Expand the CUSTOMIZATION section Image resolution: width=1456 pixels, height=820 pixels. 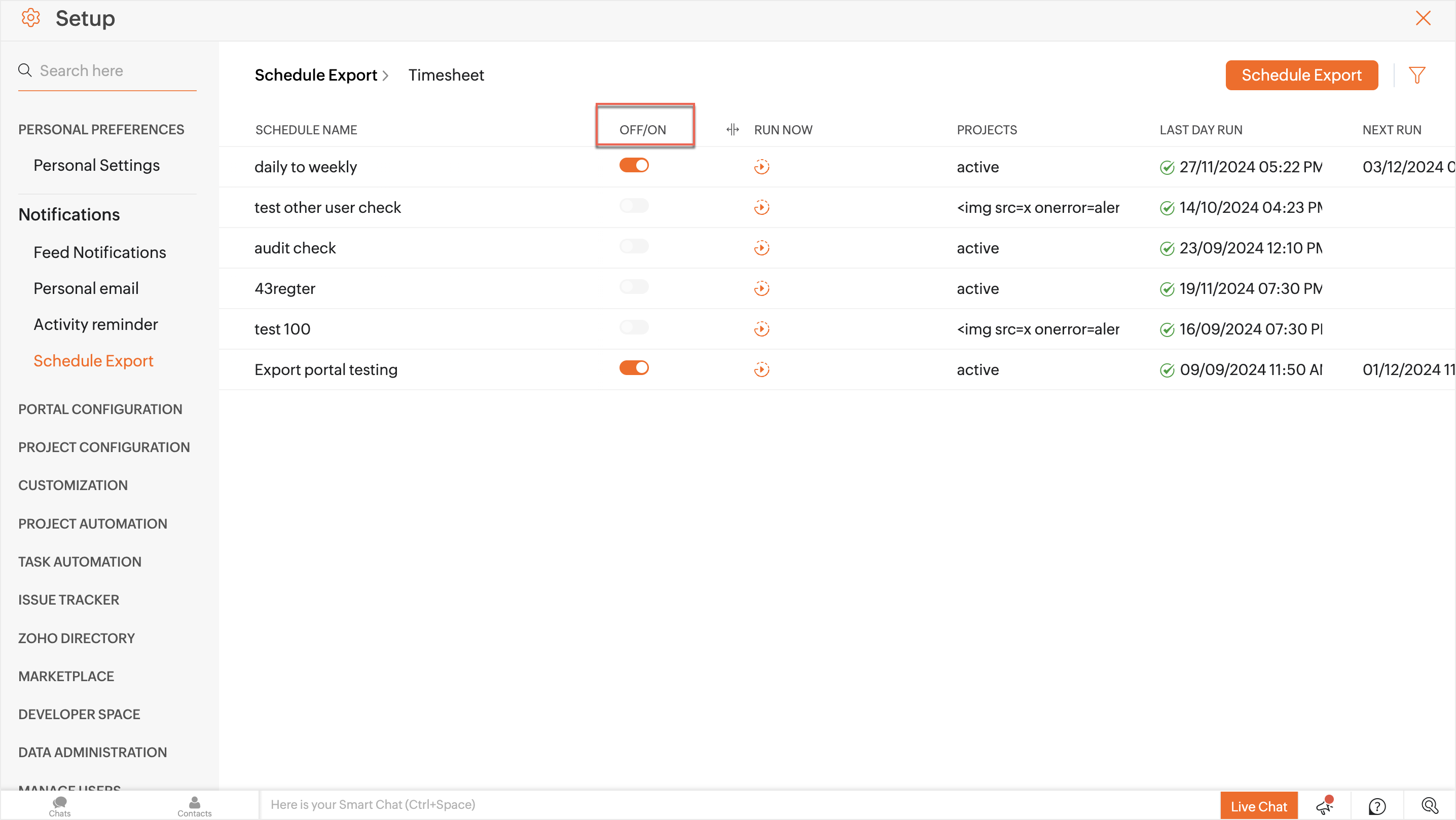point(73,486)
